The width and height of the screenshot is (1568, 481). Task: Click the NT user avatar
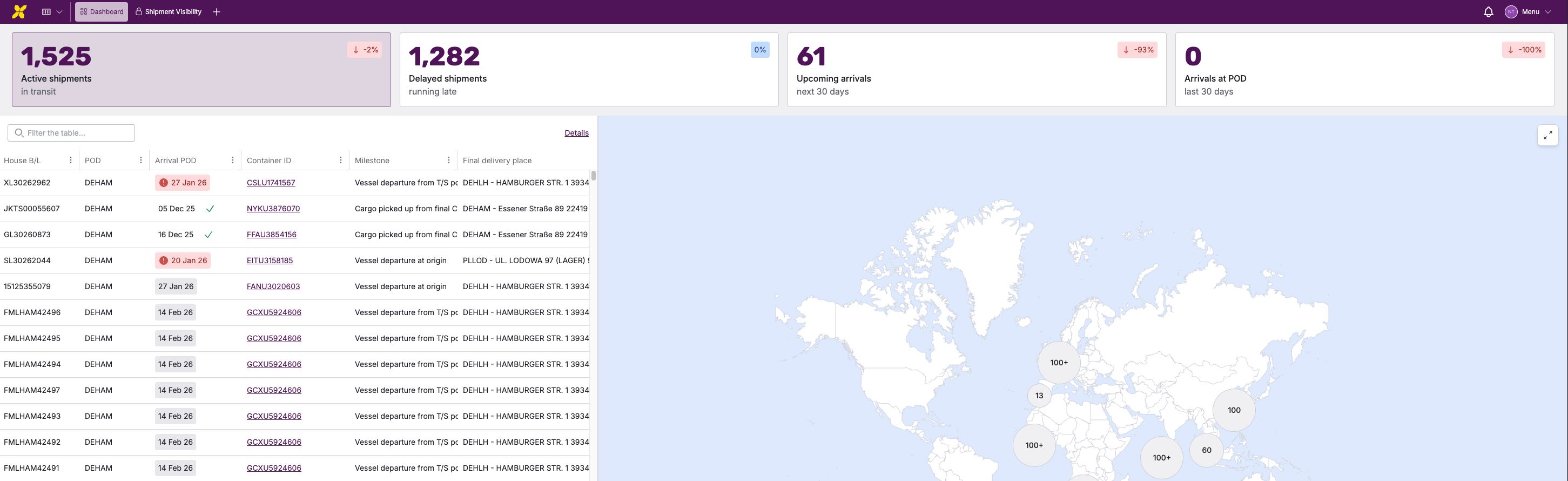tap(1511, 11)
